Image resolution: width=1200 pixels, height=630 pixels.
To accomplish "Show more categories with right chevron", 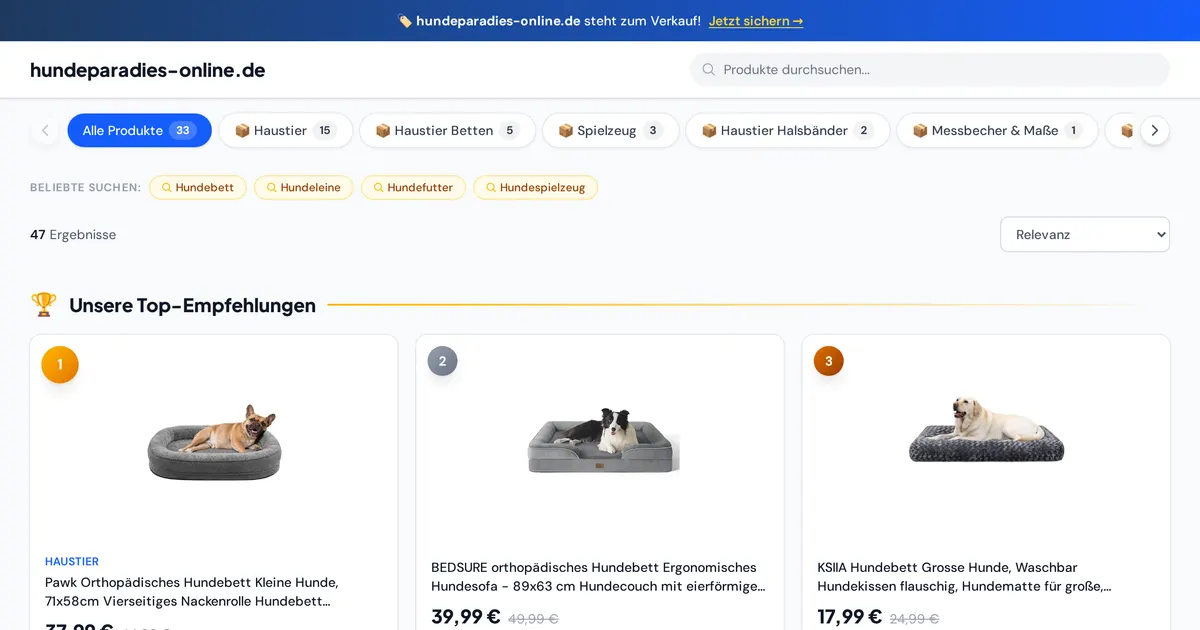I will click(1155, 130).
